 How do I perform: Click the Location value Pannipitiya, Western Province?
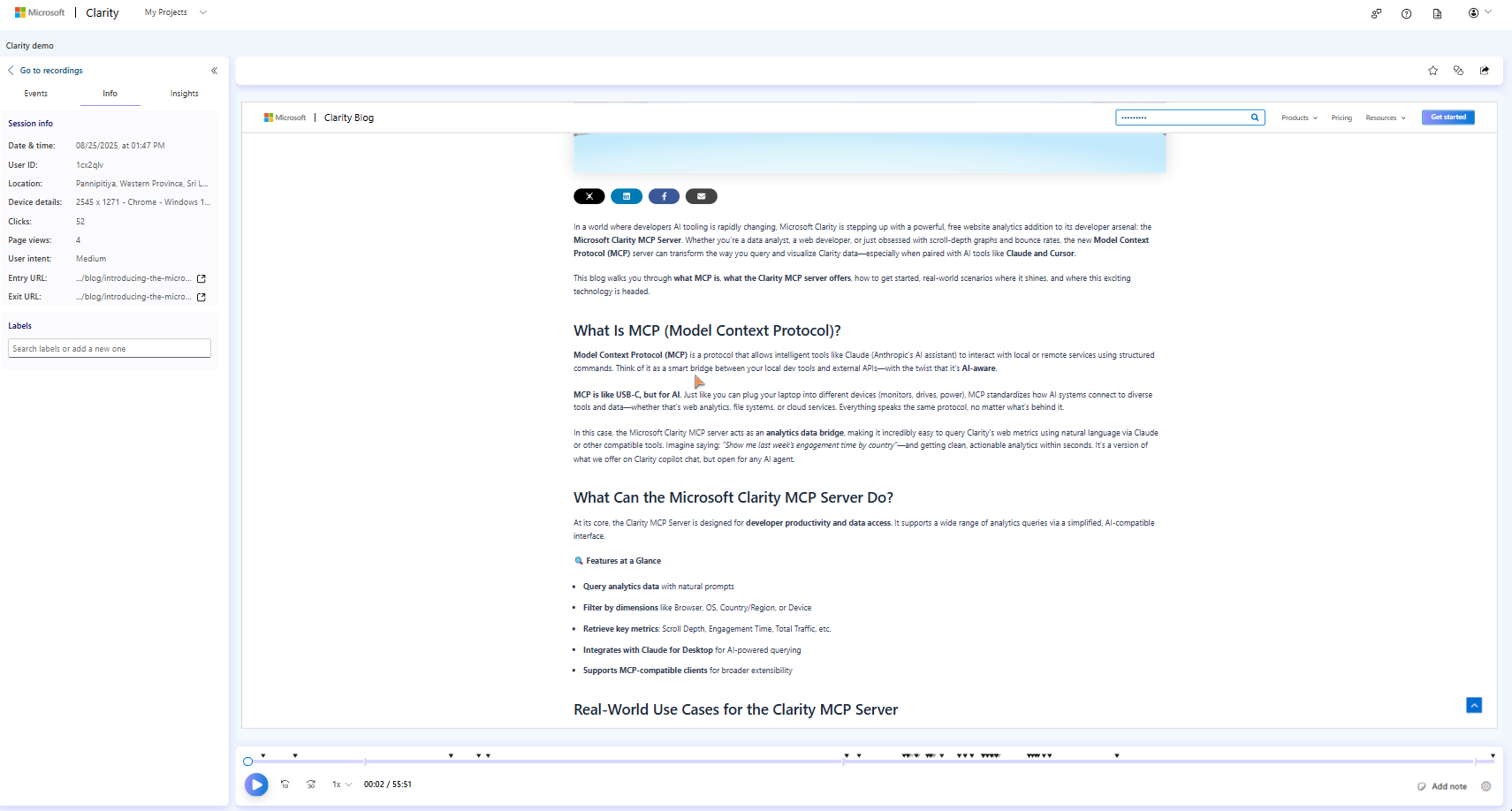coord(142,184)
